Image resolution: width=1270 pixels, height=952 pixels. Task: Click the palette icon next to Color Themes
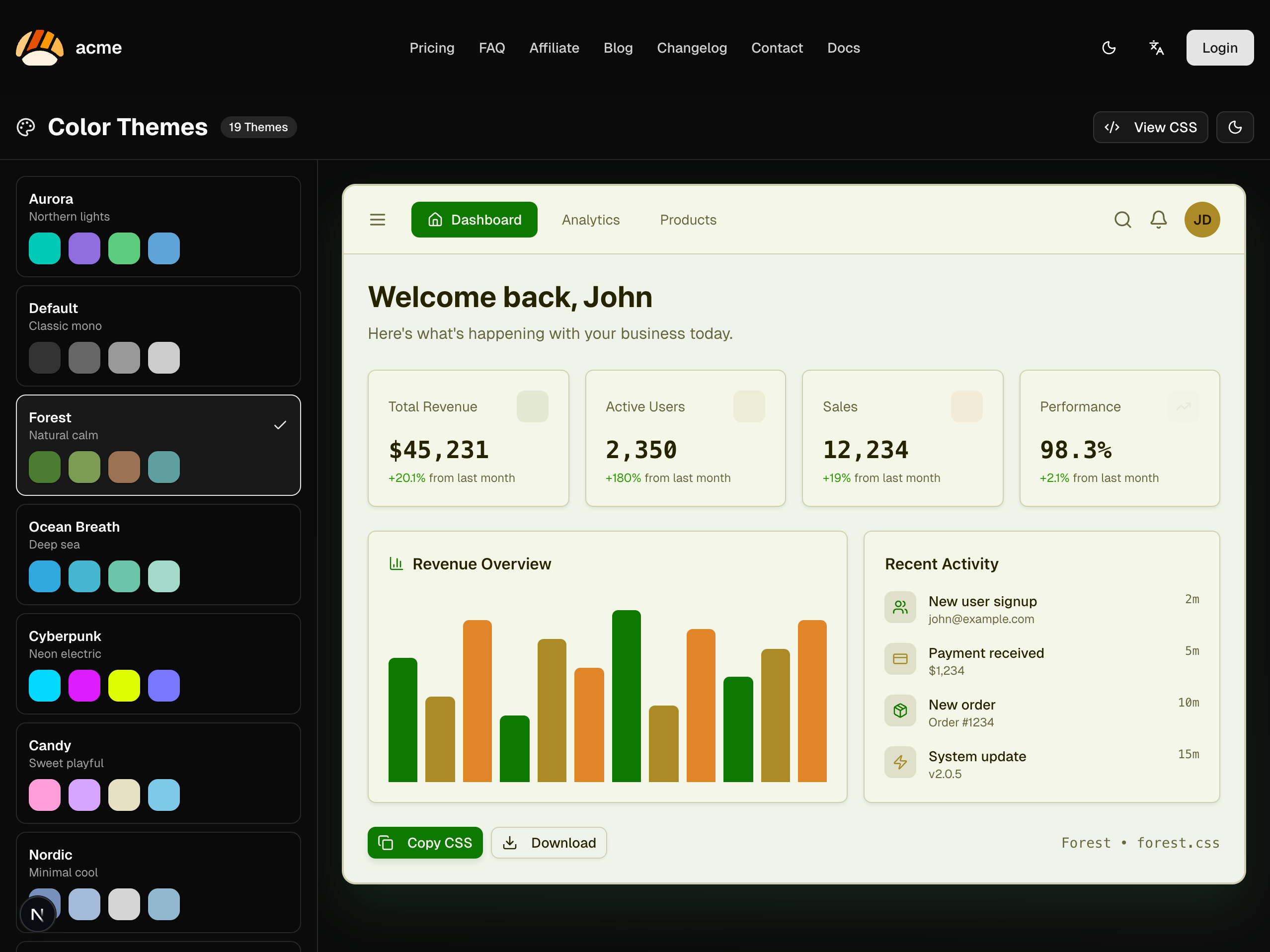[x=26, y=127]
